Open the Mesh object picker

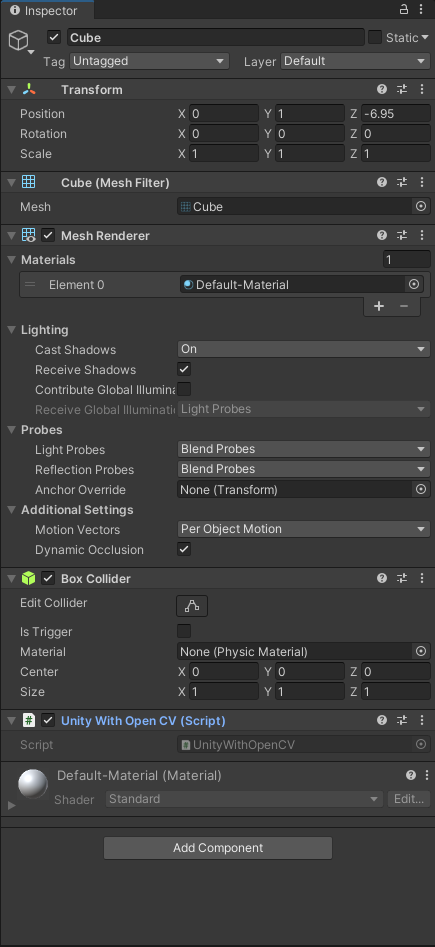point(421,207)
